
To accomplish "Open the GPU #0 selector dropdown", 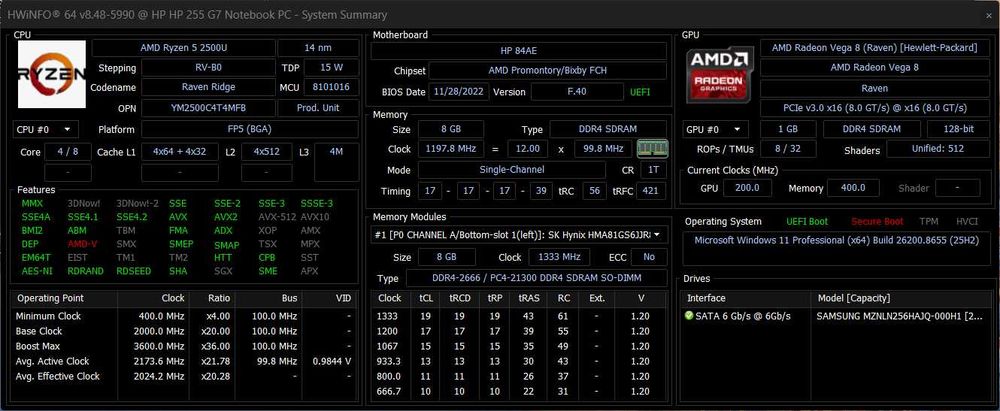I will coord(714,129).
